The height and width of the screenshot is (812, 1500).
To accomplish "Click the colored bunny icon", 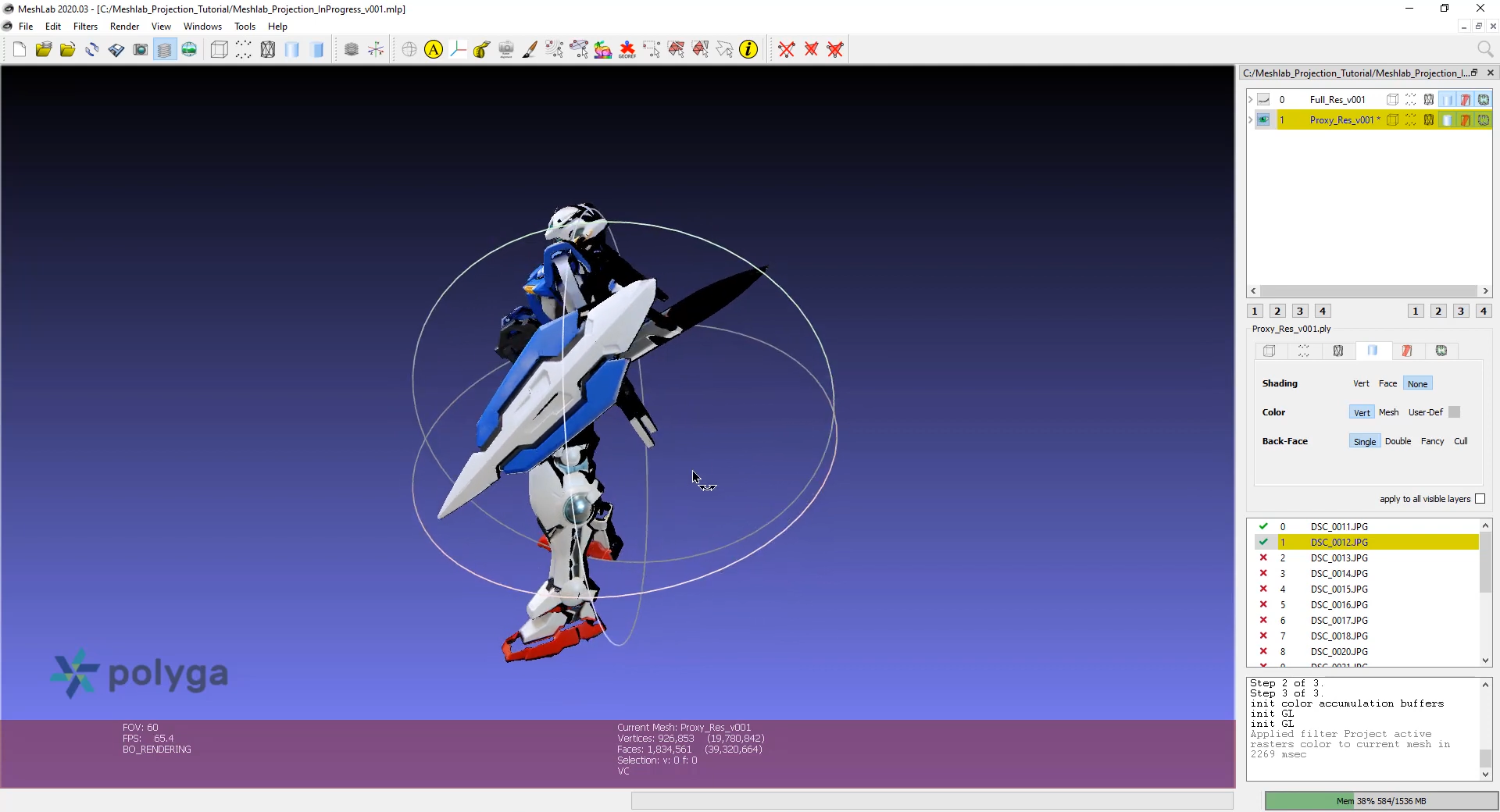I will click(x=603, y=50).
